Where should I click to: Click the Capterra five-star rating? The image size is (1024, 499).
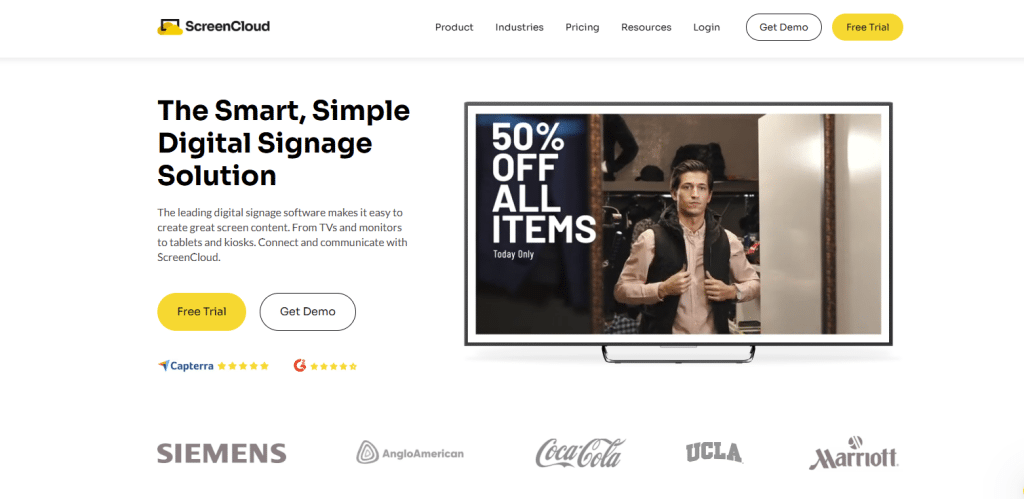[243, 366]
